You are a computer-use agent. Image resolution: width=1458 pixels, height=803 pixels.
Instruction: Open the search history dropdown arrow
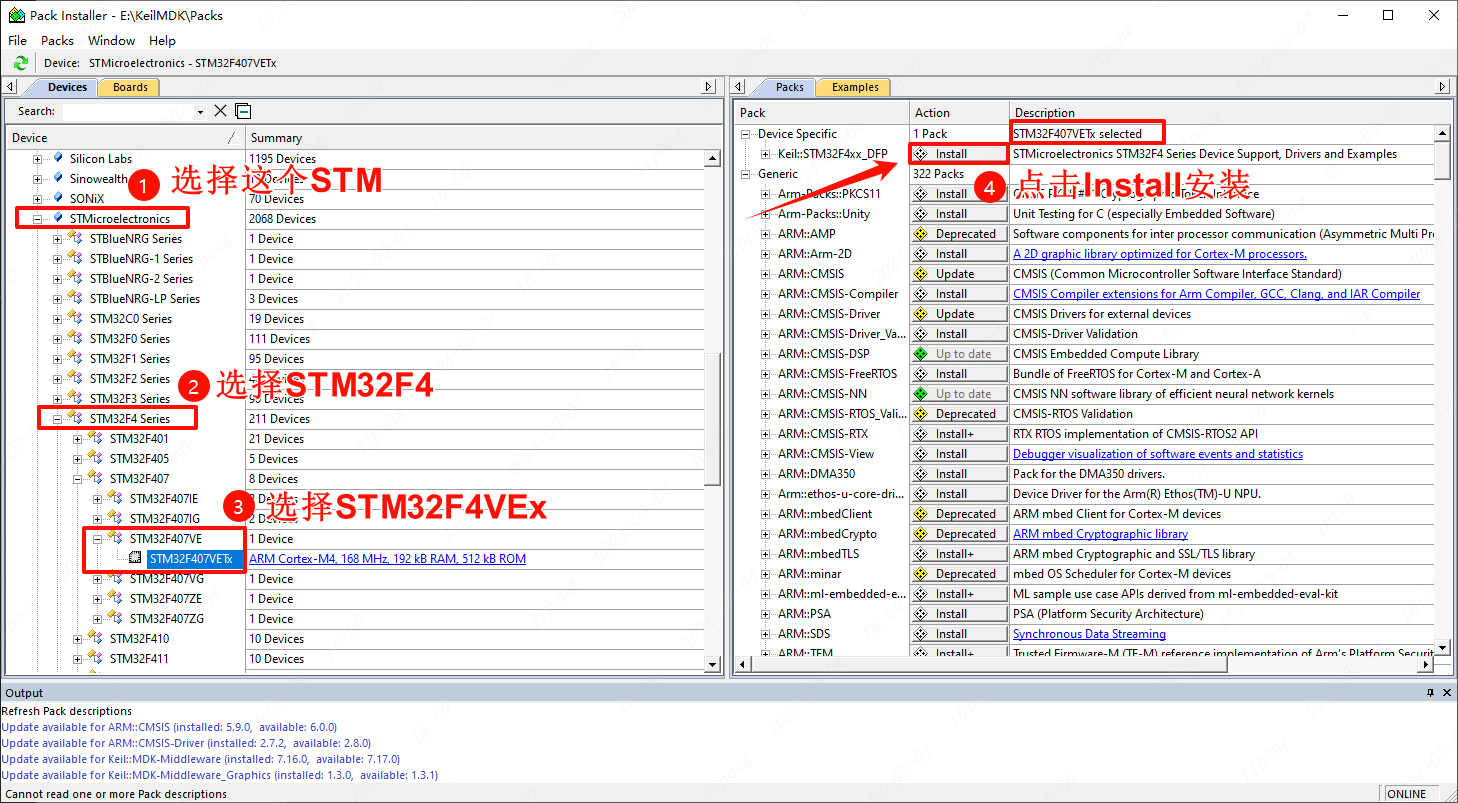(x=200, y=112)
